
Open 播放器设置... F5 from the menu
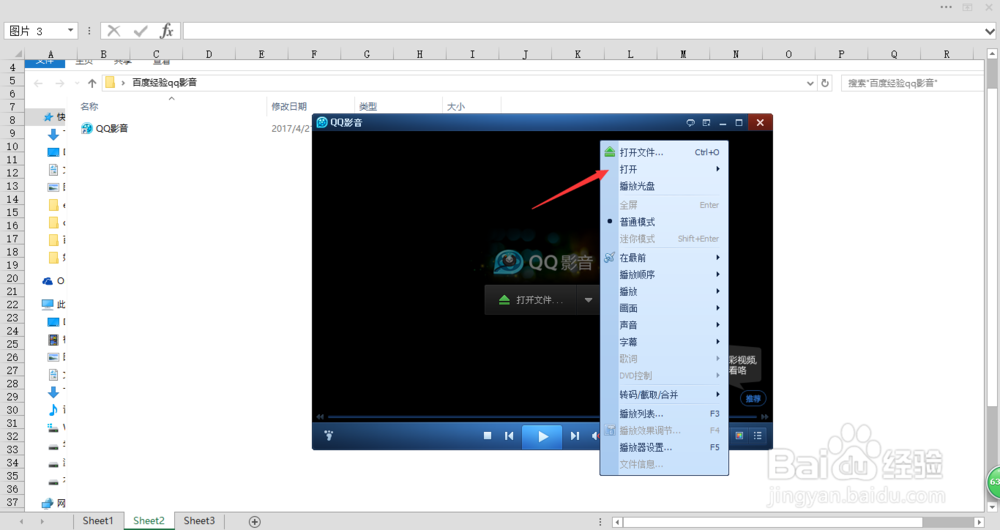[x=664, y=448]
